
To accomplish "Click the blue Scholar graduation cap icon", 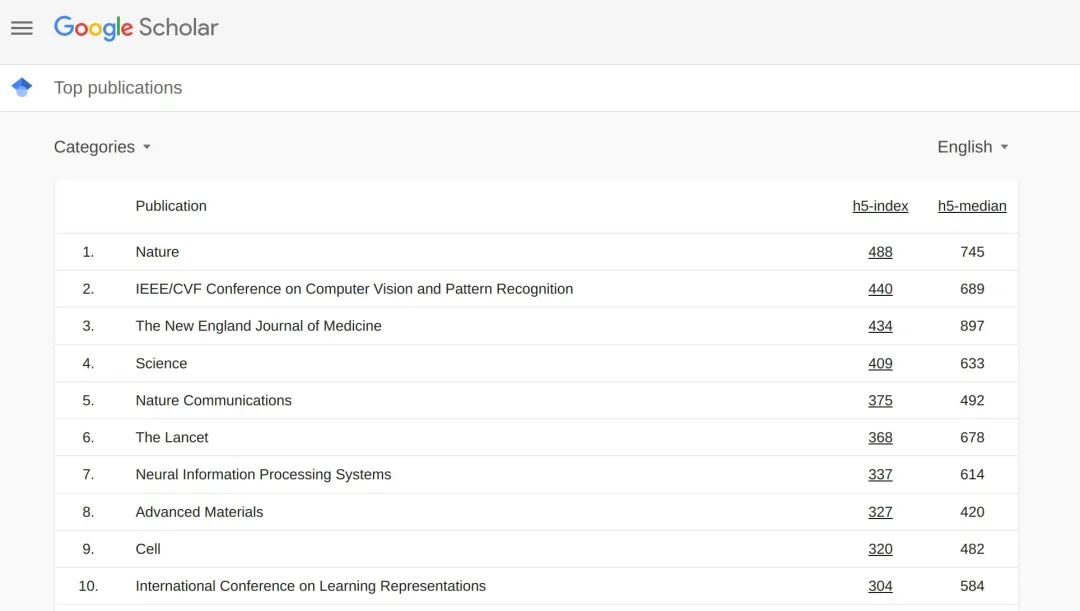I will pyautogui.click(x=22, y=87).
